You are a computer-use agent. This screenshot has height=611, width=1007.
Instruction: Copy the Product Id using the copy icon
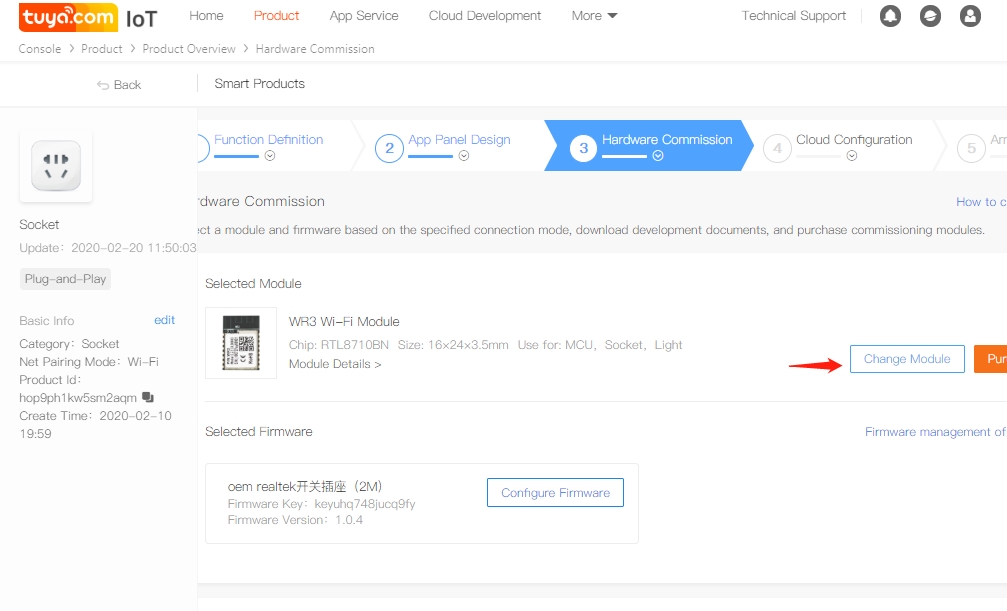[x=148, y=397]
